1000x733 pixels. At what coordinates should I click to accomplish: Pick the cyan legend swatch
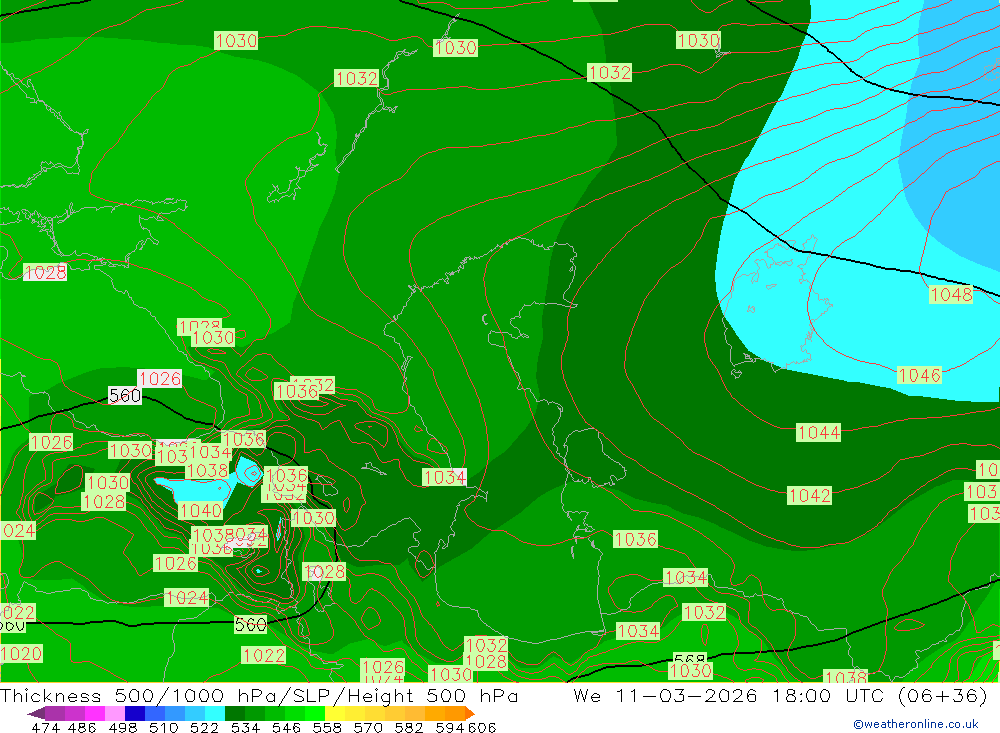215,713
